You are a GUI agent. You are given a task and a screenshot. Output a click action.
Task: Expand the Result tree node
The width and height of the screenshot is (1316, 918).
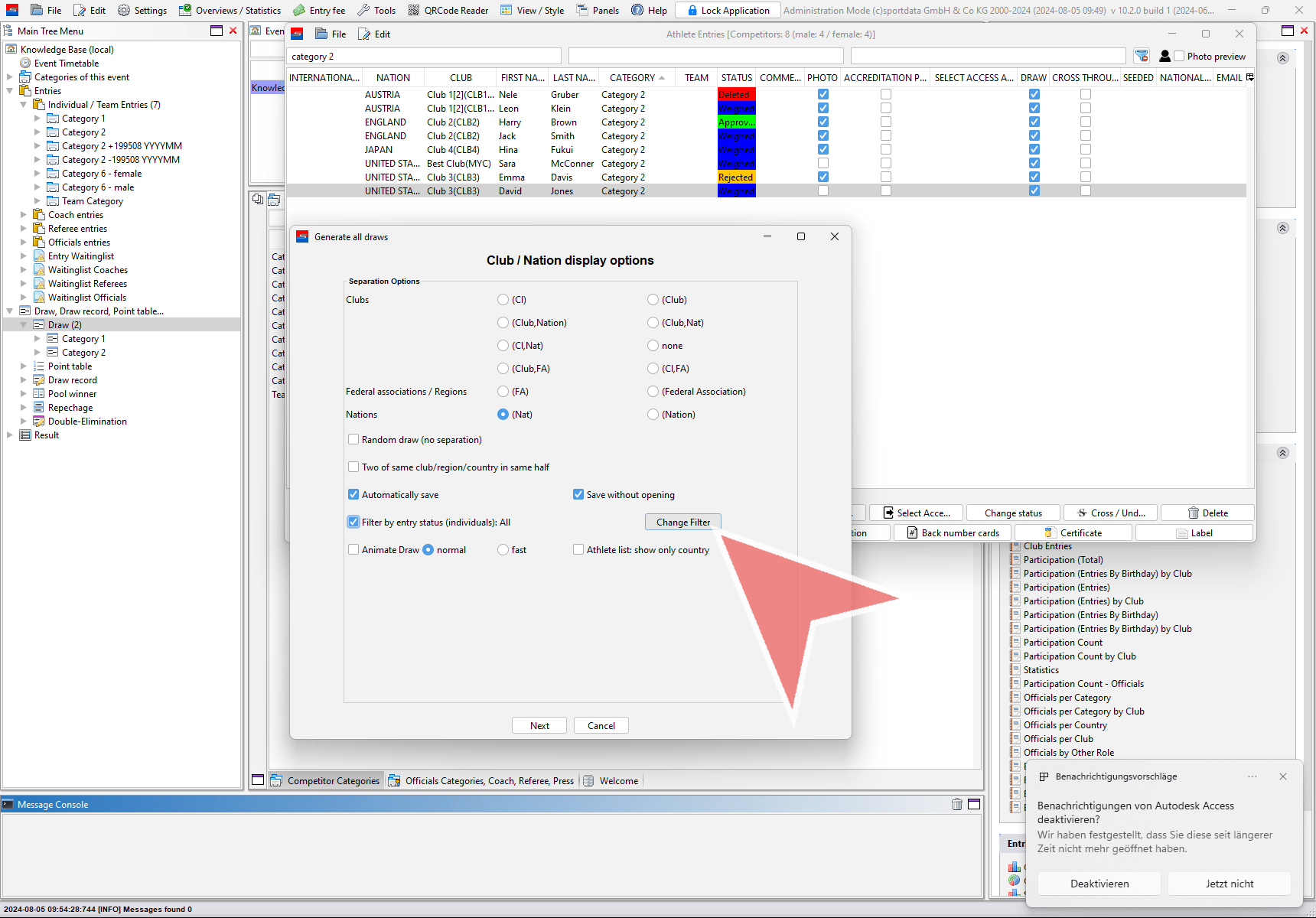pos(10,435)
